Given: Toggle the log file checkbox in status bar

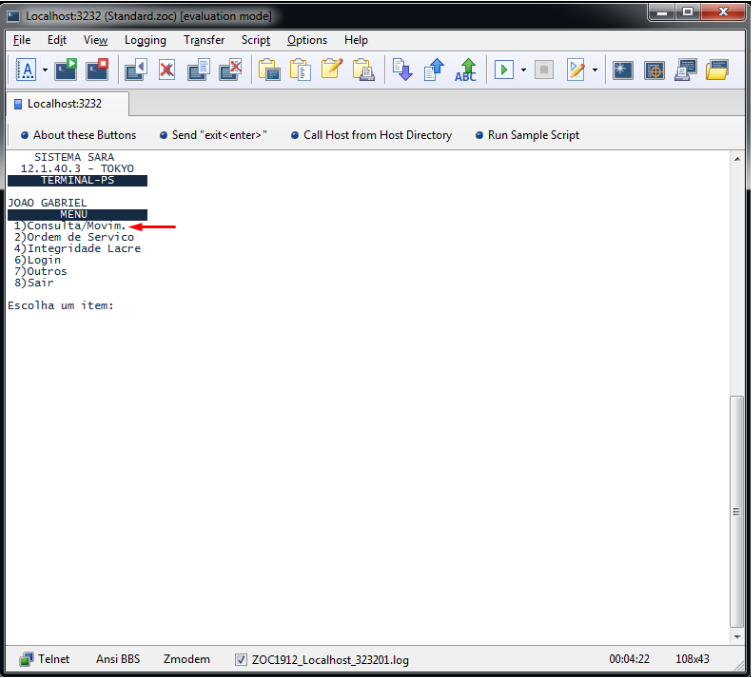Looking at the screenshot, I should (x=241, y=660).
